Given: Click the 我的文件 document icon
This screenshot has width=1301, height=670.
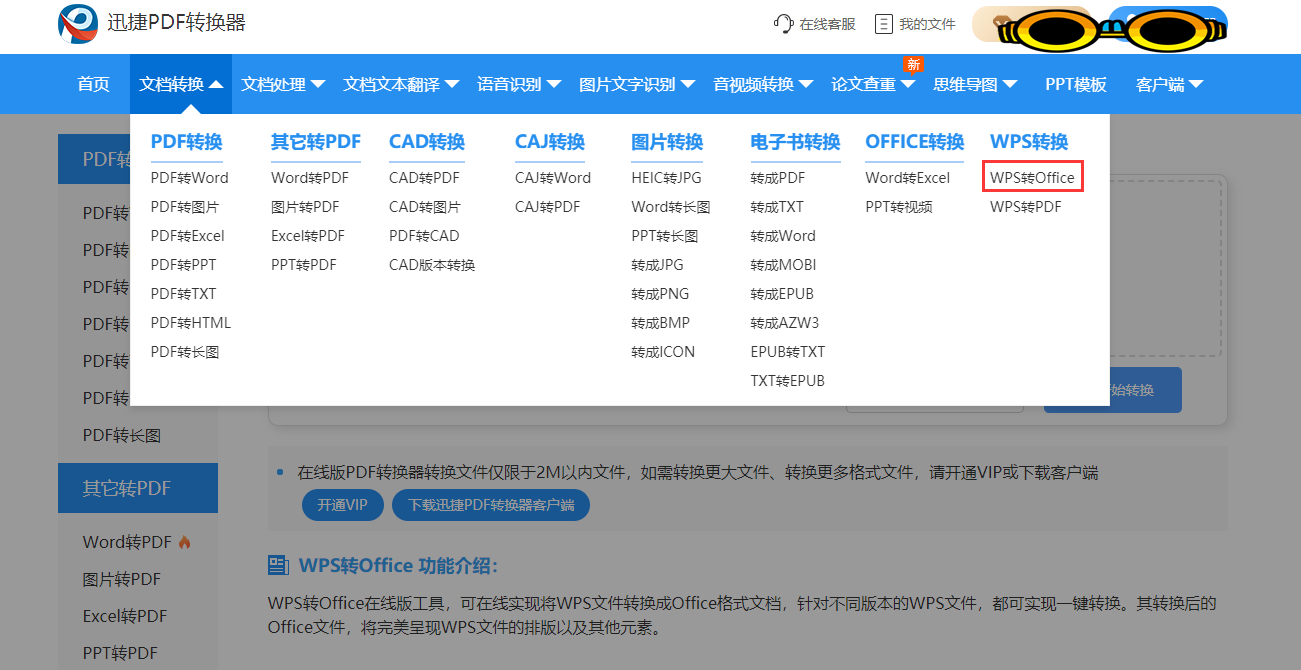Looking at the screenshot, I should 883,23.
